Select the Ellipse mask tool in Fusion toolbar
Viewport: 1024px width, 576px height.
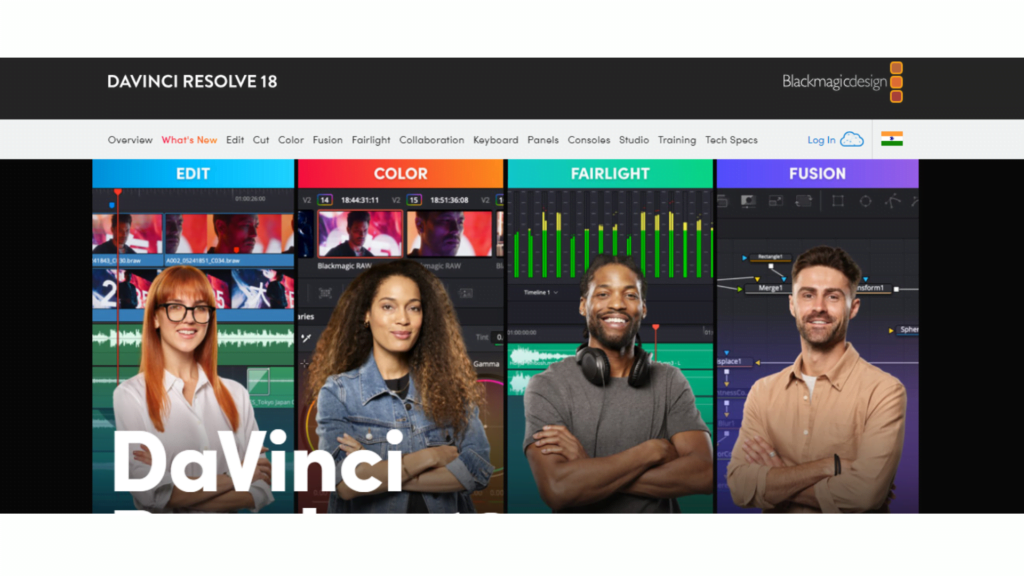[866, 201]
